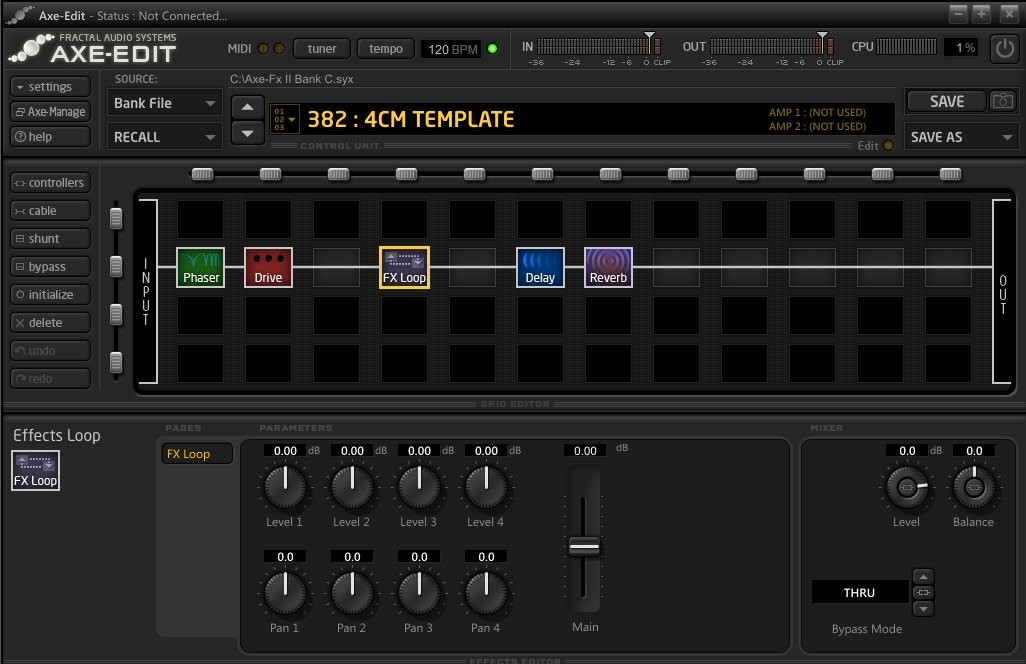The height and width of the screenshot is (664, 1026).
Task: Click the Bypass Mode link icon
Action: [x=923, y=593]
